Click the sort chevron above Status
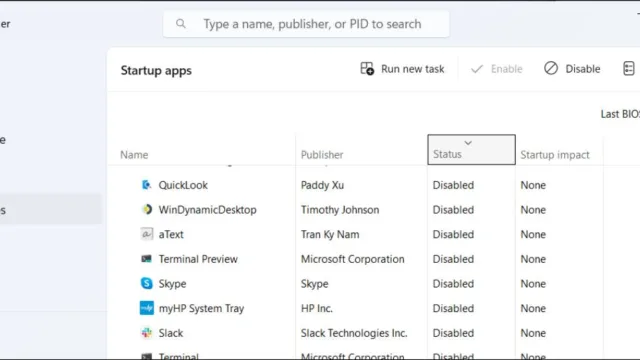Viewport: 640px width, 360px height. (x=468, y=143)
